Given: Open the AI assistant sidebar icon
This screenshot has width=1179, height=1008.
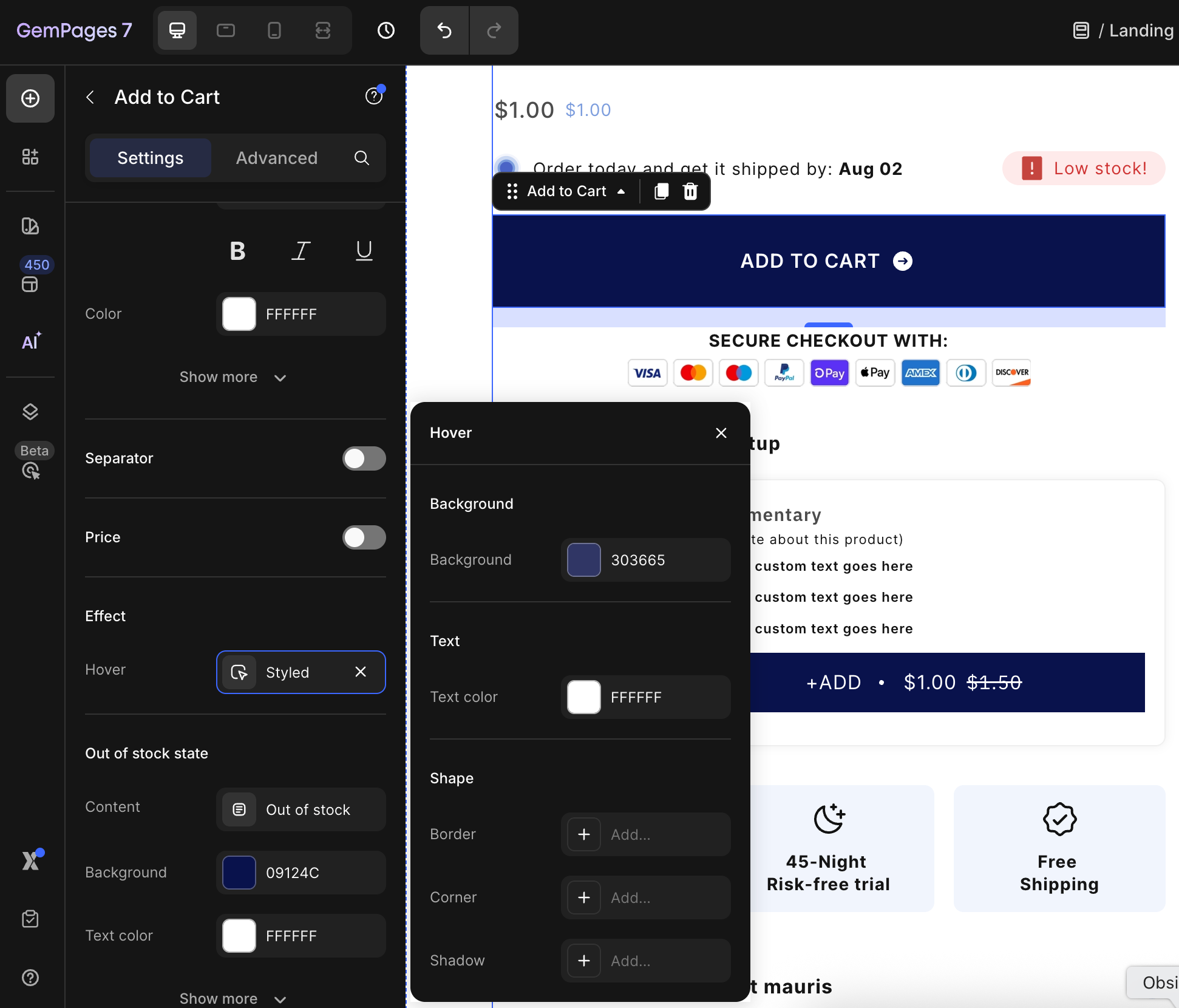Looking at the screenshot, I should pyautogui.click(x=30, y=342).
